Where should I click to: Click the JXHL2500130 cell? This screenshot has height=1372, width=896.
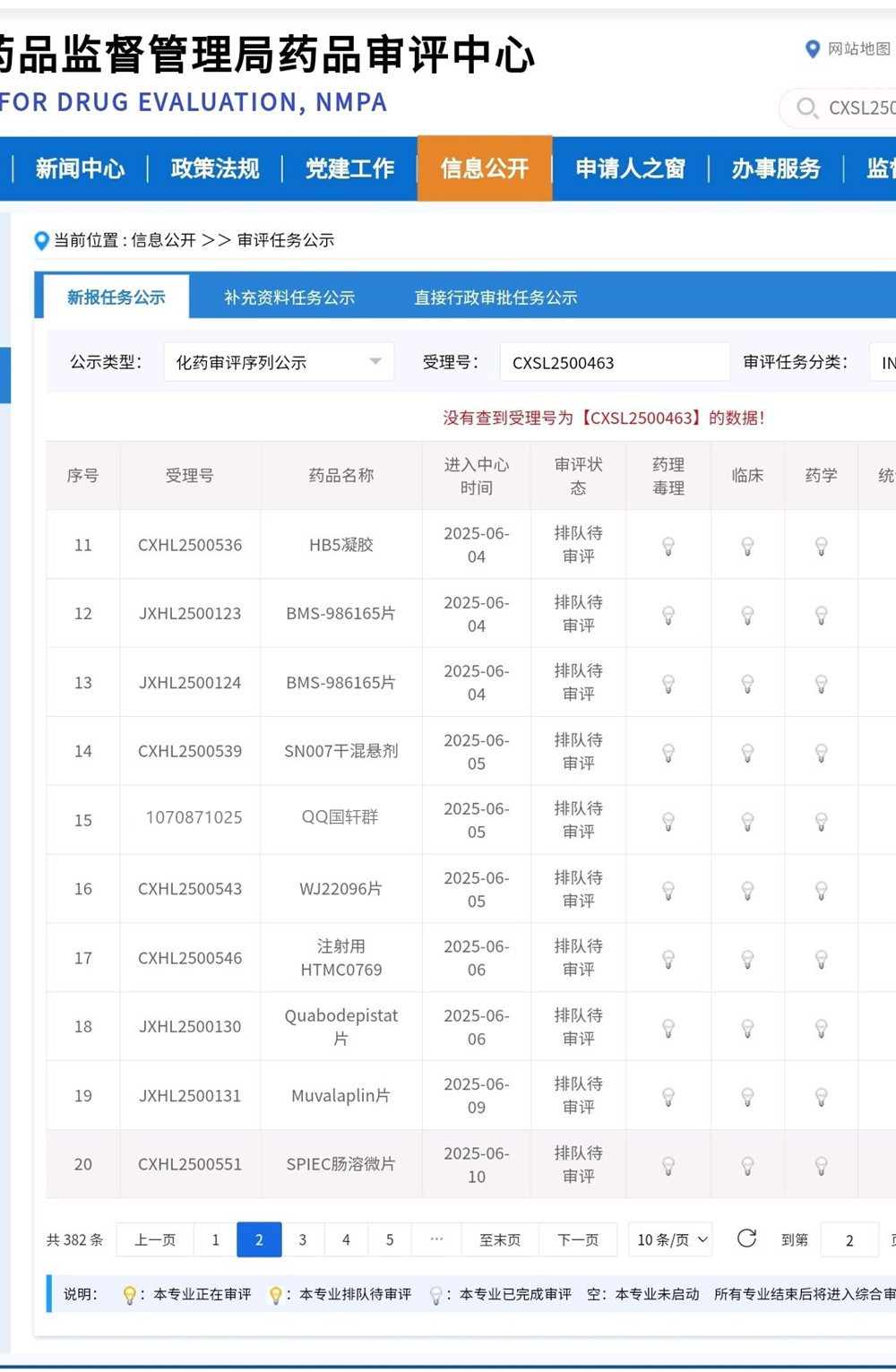190,1026
